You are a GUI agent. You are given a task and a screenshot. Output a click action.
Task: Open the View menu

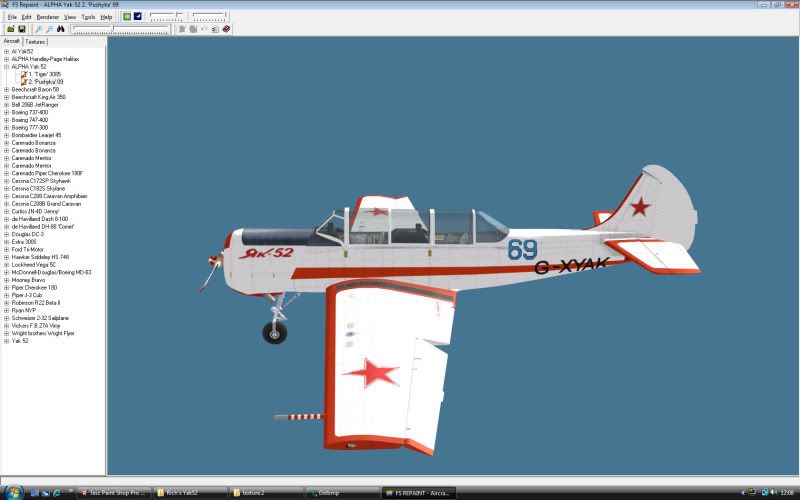(70, 17)
